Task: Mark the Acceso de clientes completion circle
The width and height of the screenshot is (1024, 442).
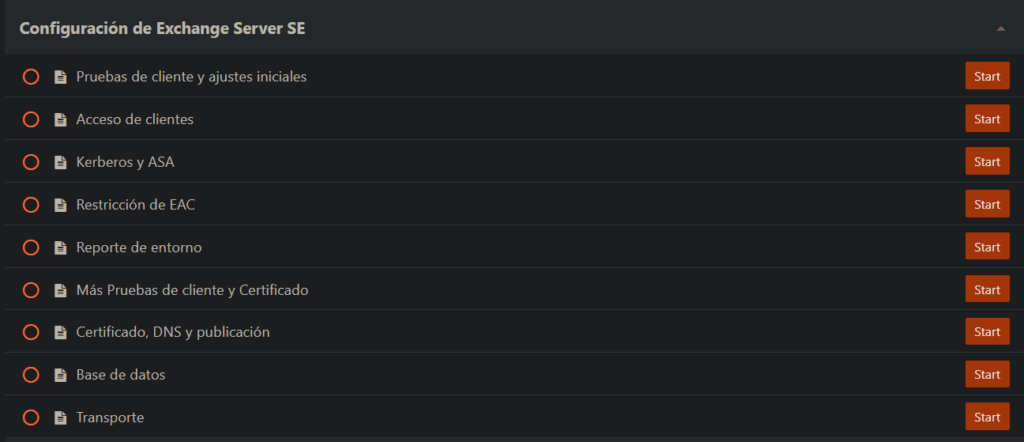Action: tap(31, 119)
